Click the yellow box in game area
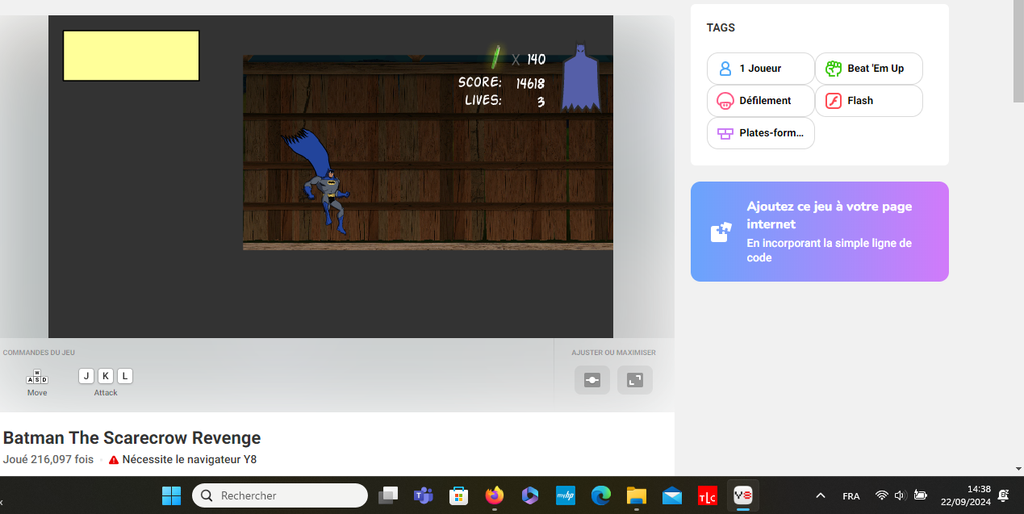 click(x=131, y=55)
